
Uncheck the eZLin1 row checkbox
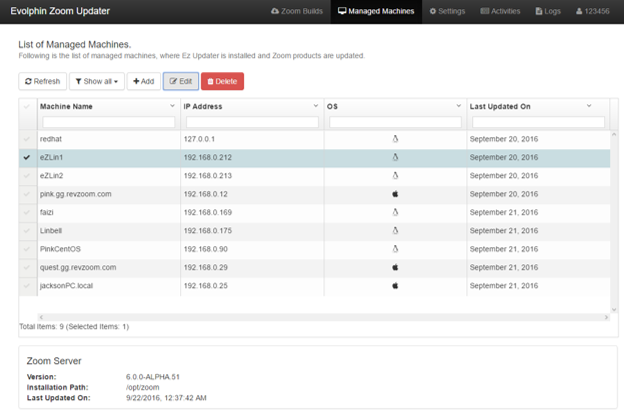pos(27,157)
